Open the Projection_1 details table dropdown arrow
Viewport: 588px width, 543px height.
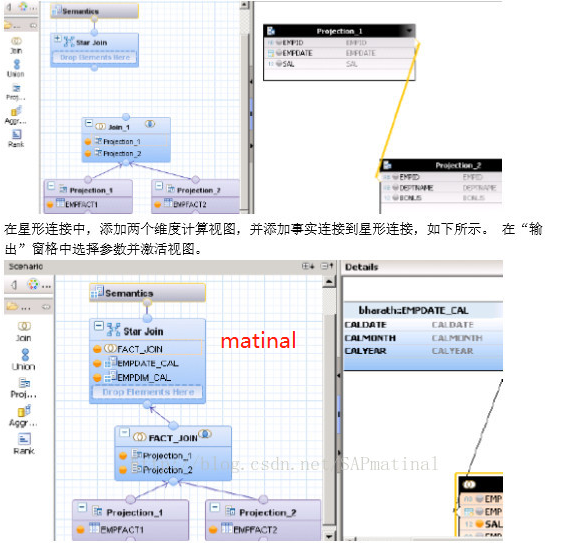point(409,31)
